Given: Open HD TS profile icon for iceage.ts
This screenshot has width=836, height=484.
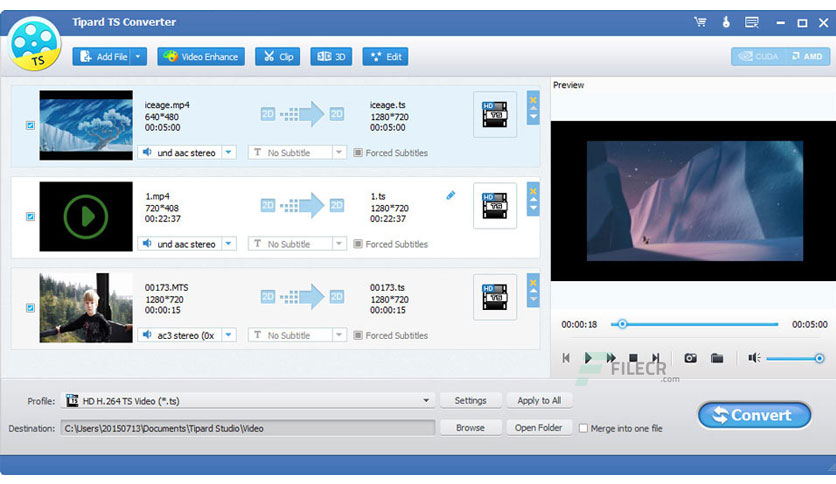Looking at the screenshot, I should [495, 114].
